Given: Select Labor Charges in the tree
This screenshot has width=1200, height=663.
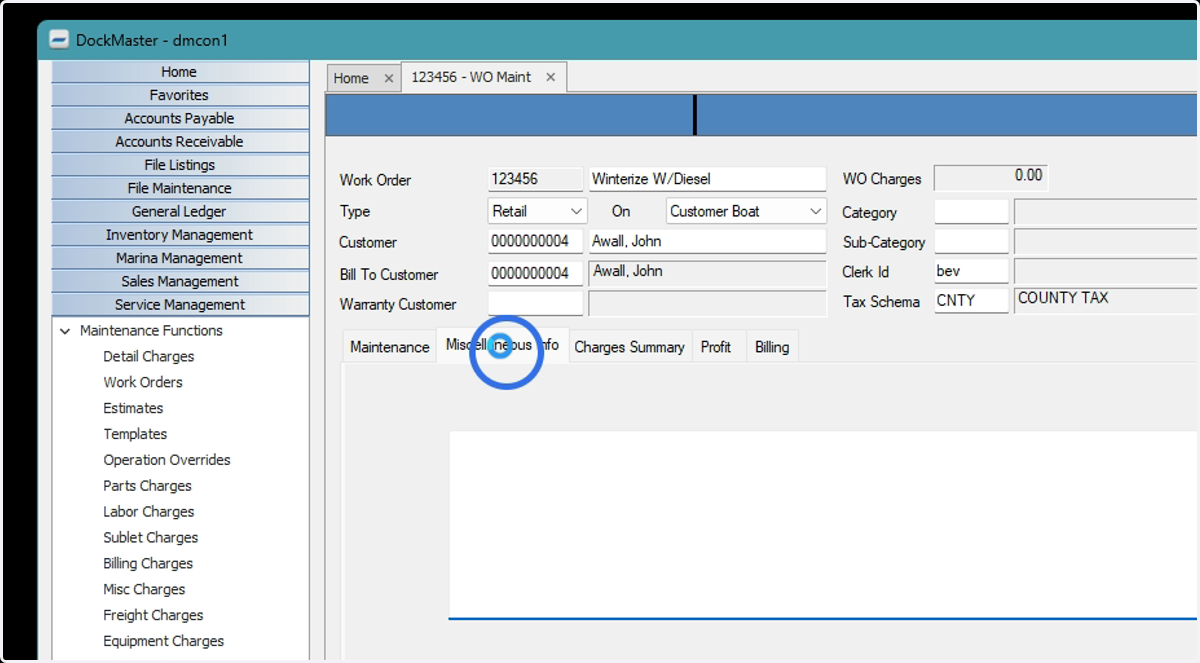Looking at the screenshot, I should click(149, 512).
